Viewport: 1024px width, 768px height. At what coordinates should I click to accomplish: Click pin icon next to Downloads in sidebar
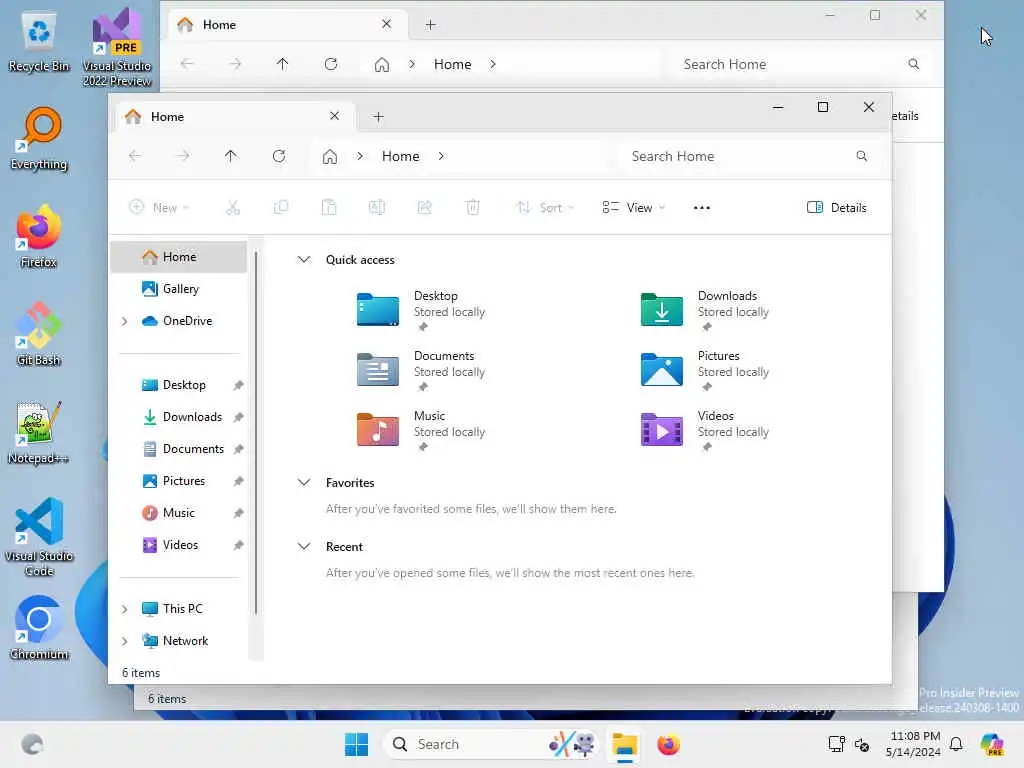(x=238, y=417)
